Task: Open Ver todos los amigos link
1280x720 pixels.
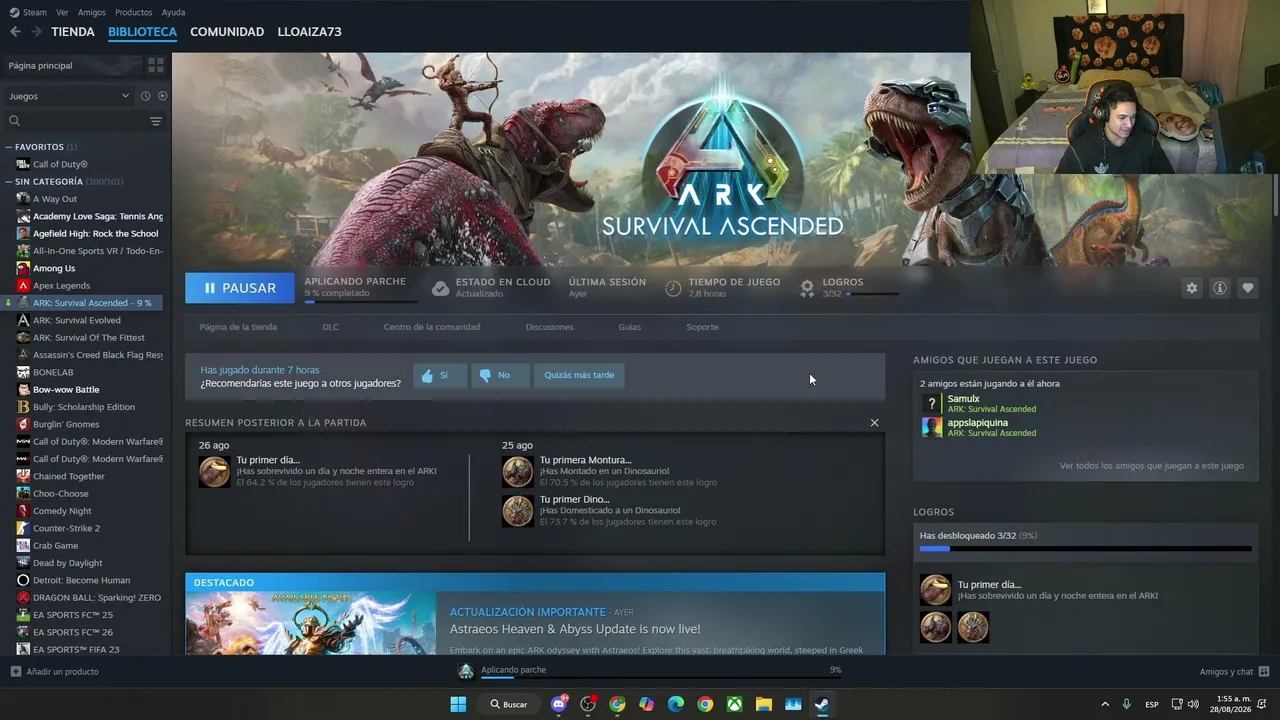Action: tap(1152, 466)
